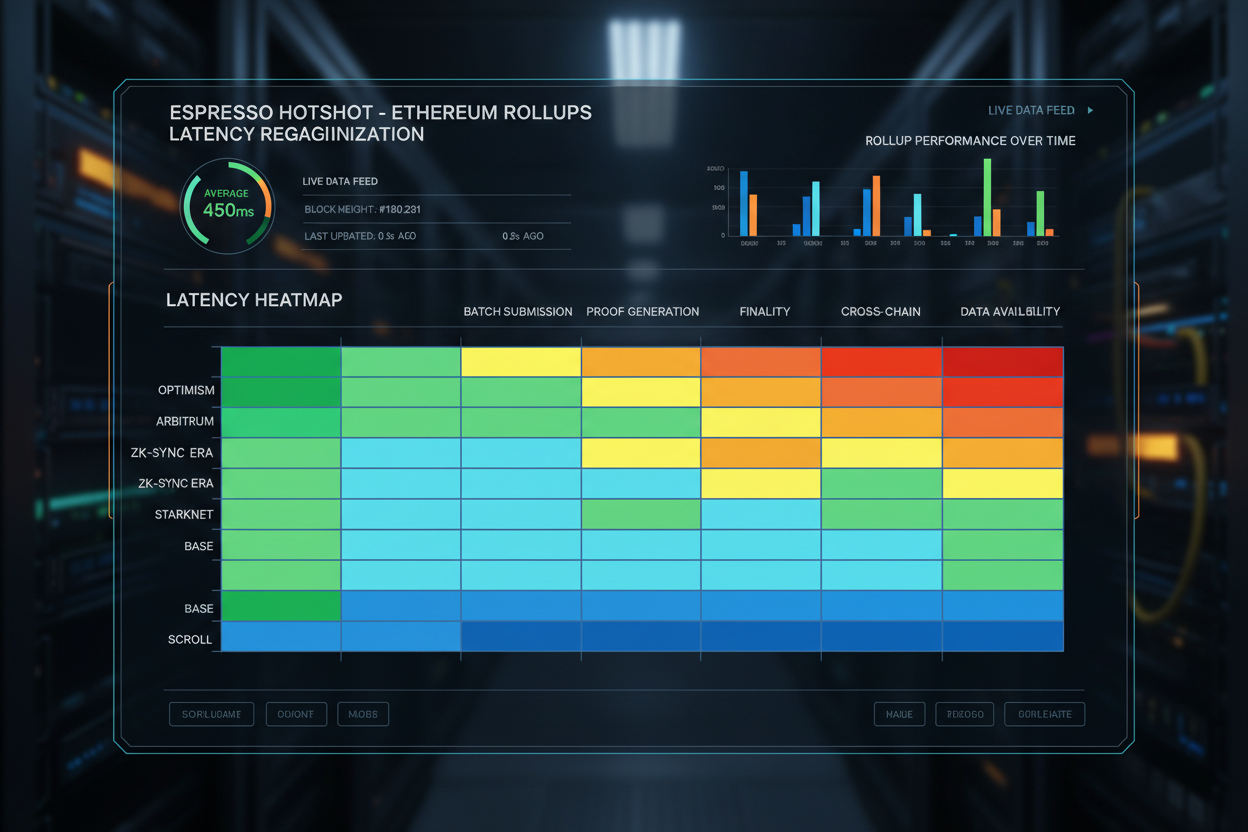The image size is (1248, 832).
Task: Select the Proof Generation column header
Action: (x=643, y=311)
